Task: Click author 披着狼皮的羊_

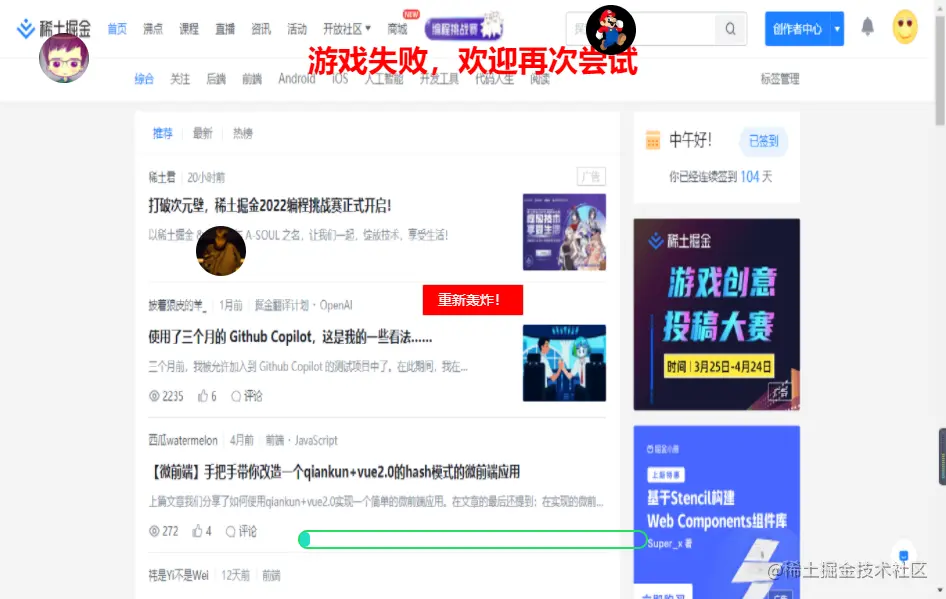Action: click(177, 305)
